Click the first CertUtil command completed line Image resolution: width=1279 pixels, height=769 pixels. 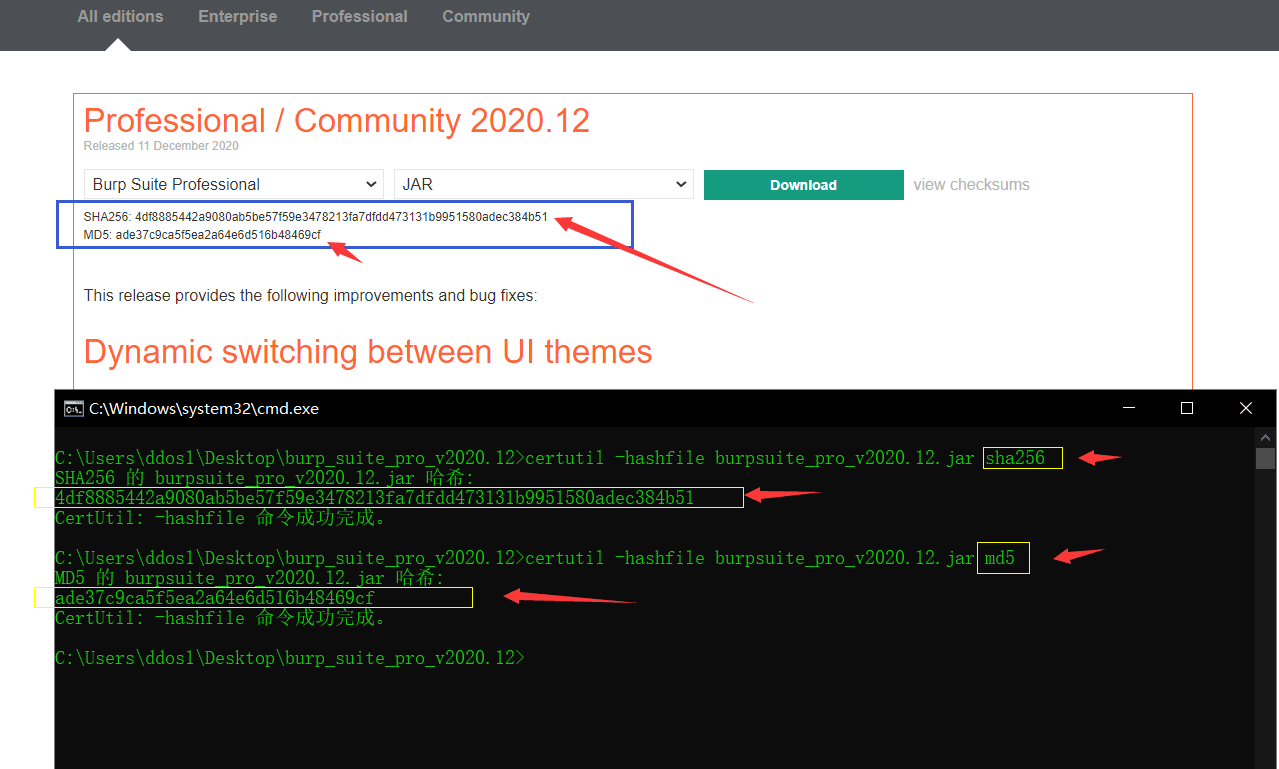click(220, 518)
